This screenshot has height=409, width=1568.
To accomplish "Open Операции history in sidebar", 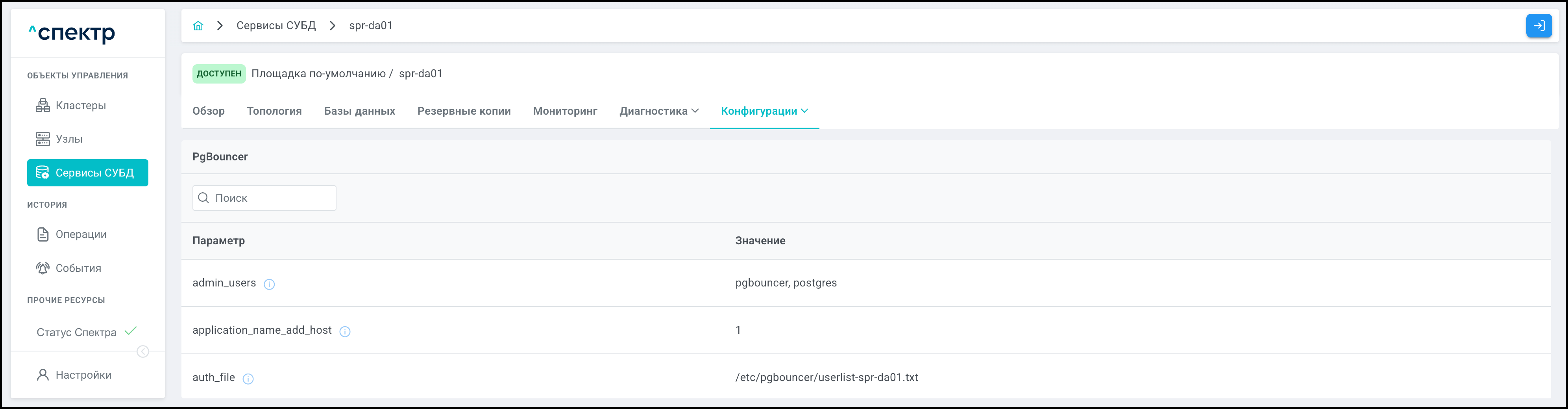I will pos(80,235).
